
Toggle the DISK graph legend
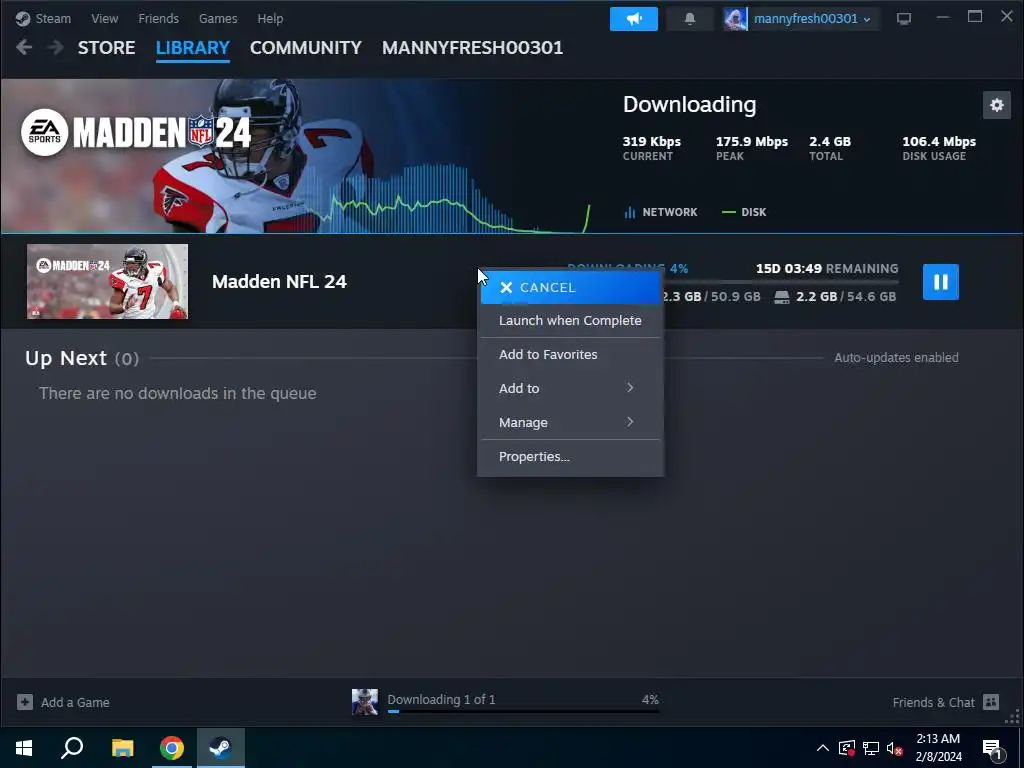(x=744, y=212)
